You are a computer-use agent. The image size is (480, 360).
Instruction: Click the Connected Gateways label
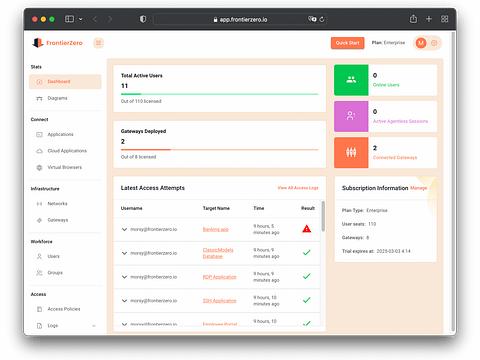395,157
